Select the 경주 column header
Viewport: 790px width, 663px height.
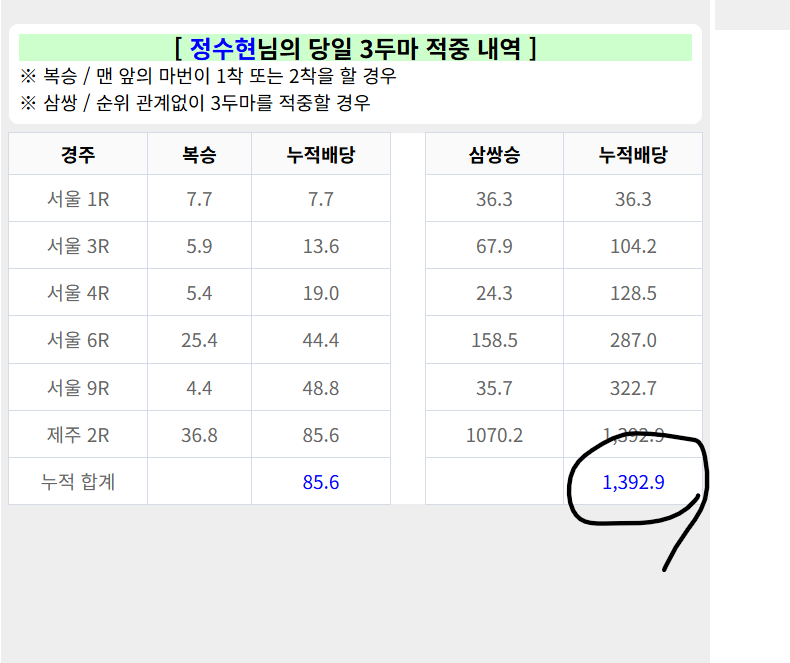pyautogui.click(x=78, y=154)
